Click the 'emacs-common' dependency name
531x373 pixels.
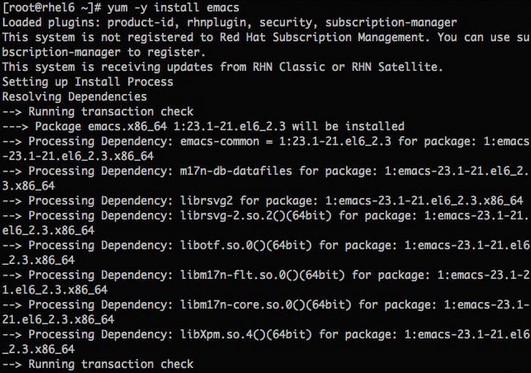click(219, 141)
